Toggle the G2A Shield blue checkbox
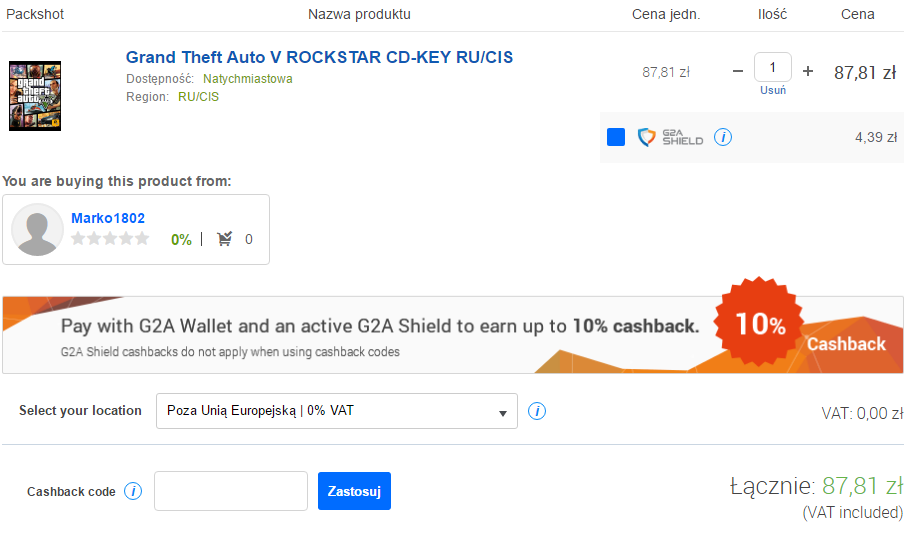 point(616,137)
